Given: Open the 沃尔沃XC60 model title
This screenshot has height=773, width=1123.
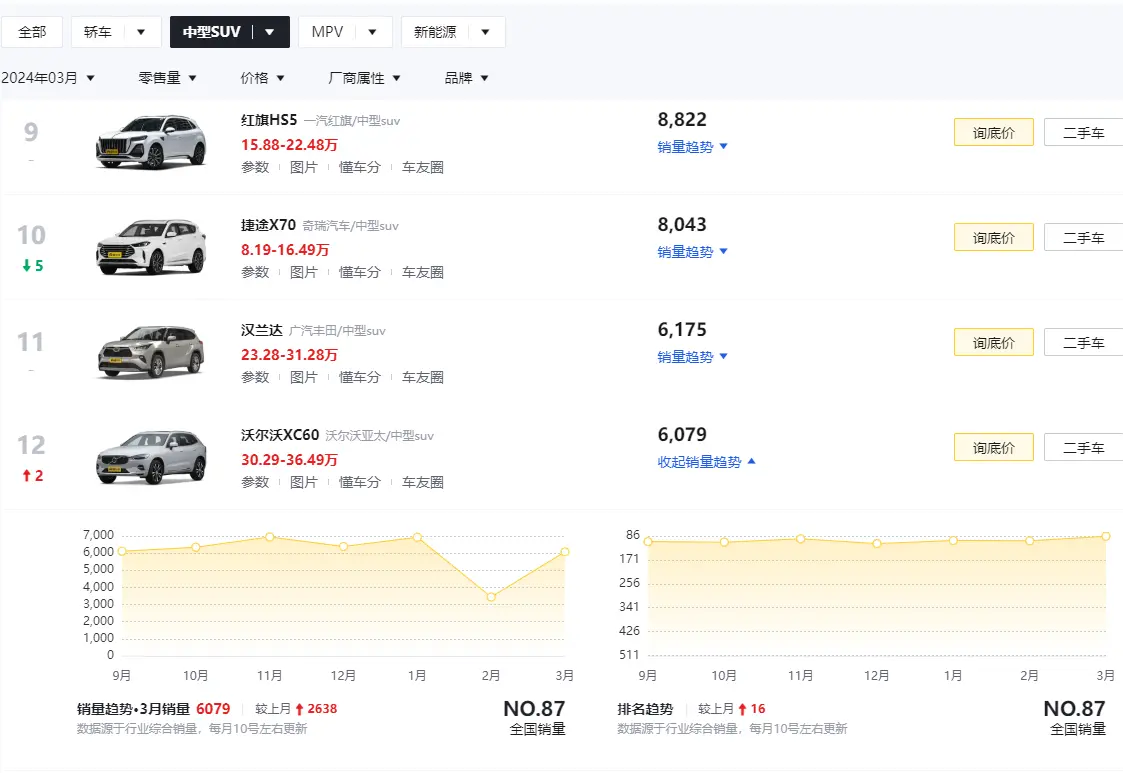Looking at the screenshot, I should pos(280,435).
